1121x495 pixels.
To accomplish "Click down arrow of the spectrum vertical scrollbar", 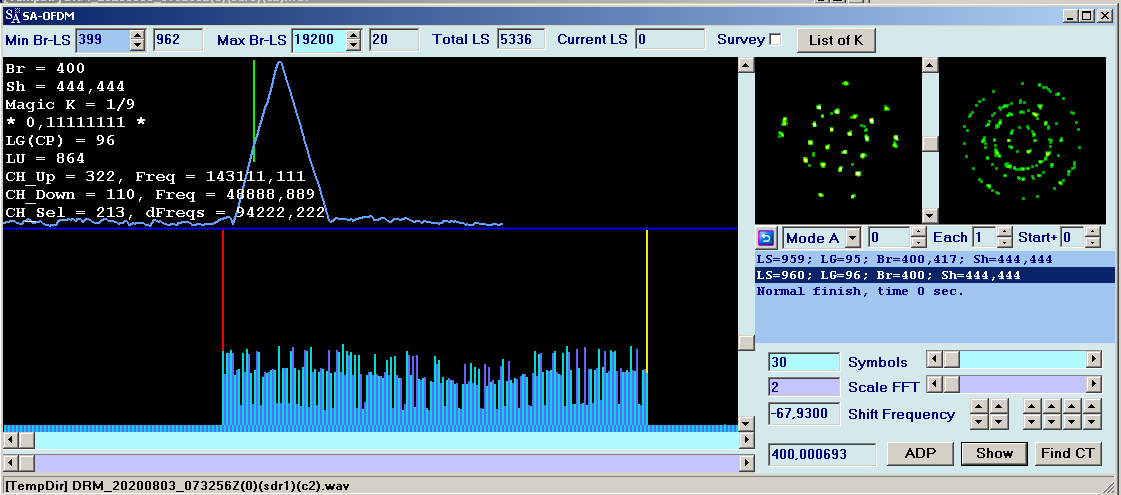I will pyautogui.click(x=746, y=423).
